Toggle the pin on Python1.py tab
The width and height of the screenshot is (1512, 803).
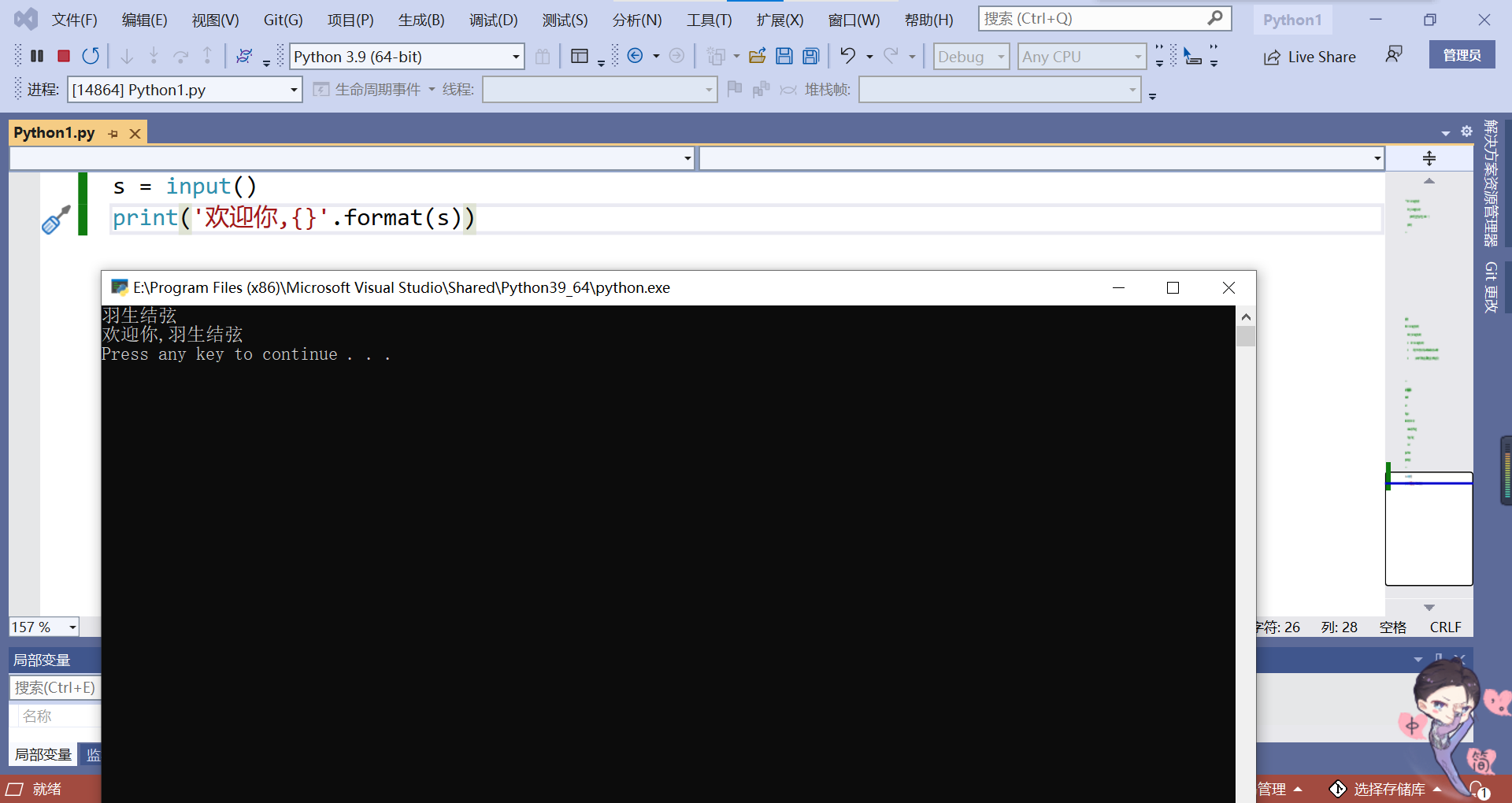tap(113, 132)
